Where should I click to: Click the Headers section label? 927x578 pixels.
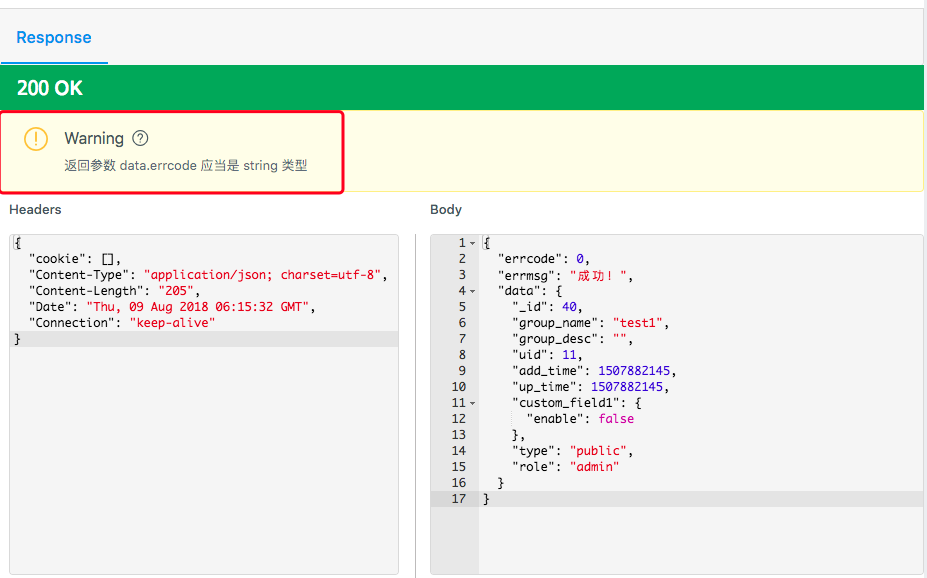click(x=35, y=209)
